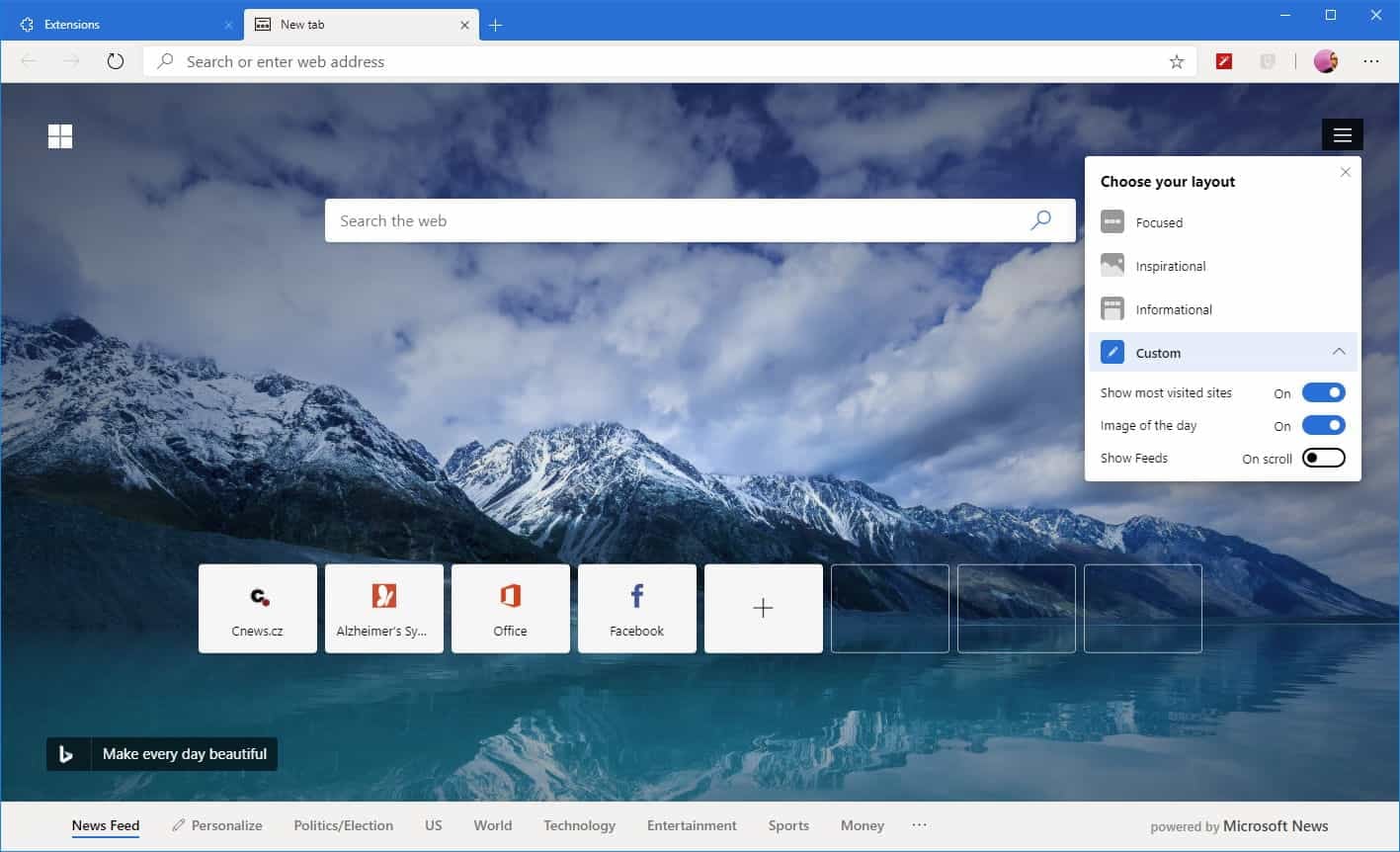The width and height of the screenshot is (1400, 852).
Task: Open the Politics/Election news category
Action: pos(344,825)
